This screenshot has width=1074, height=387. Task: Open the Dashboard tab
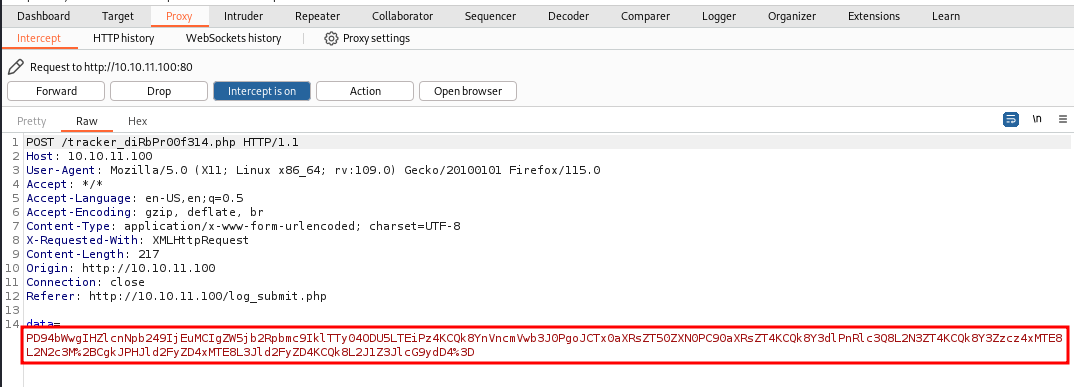coord(43,16)
